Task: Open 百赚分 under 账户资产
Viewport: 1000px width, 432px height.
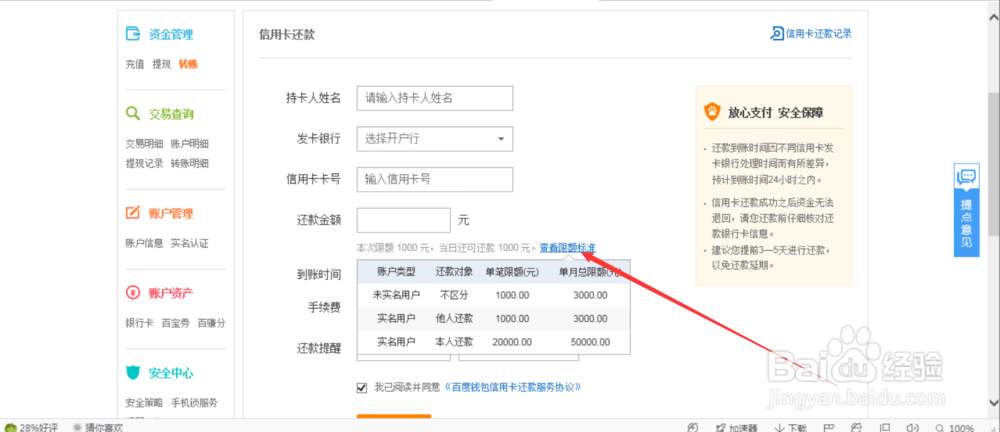Action: [x=211, y=323]
